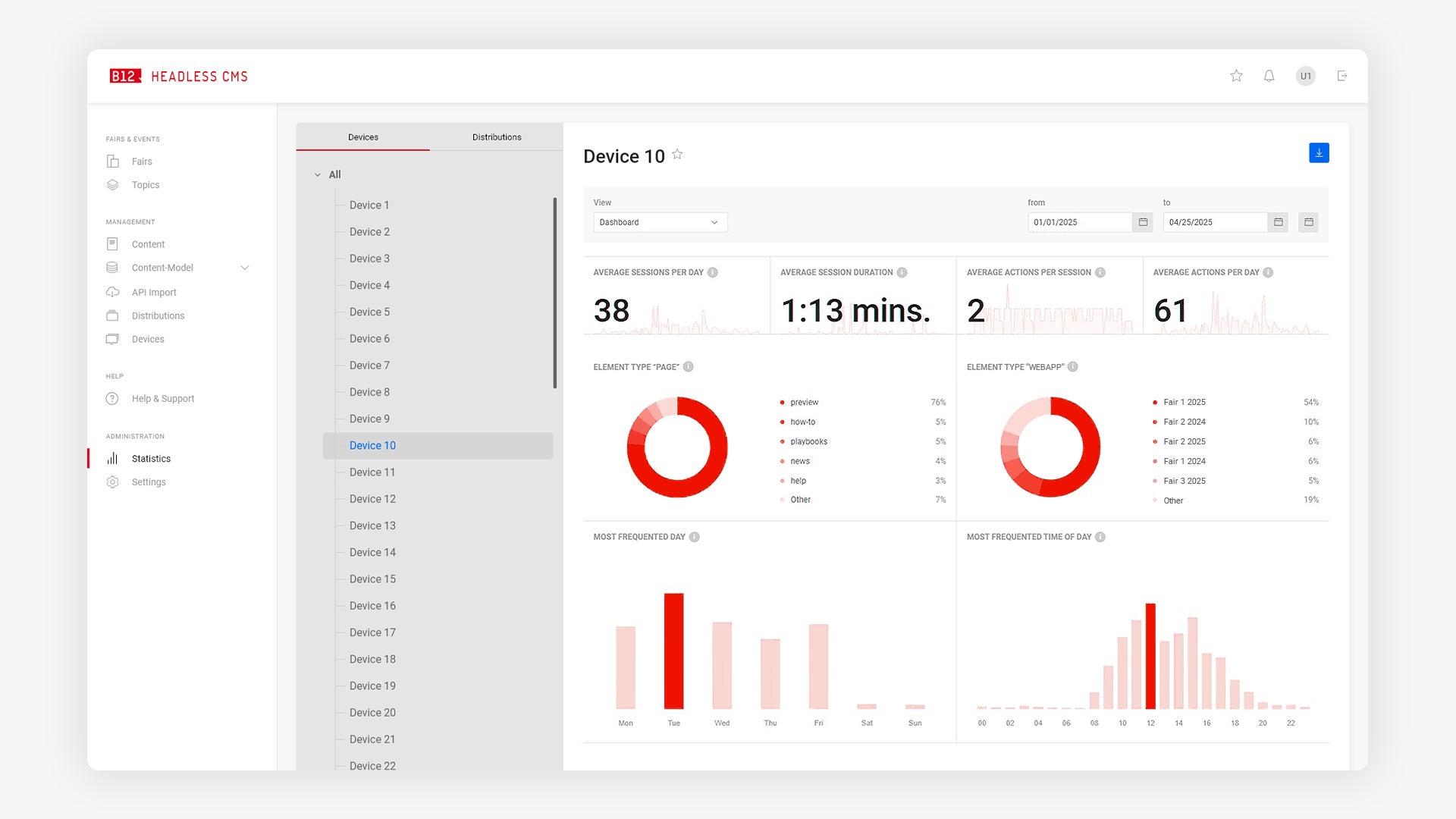Click the favorites star in the header
1456x819 pixels.
coord(1236,76)
